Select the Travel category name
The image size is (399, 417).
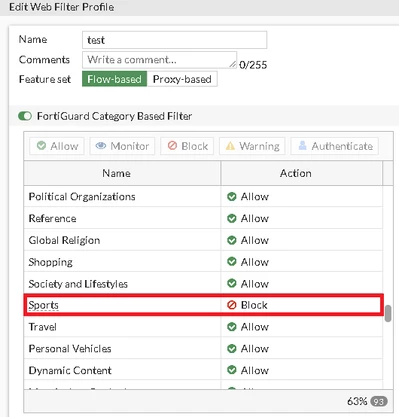(x=43, y=327)
